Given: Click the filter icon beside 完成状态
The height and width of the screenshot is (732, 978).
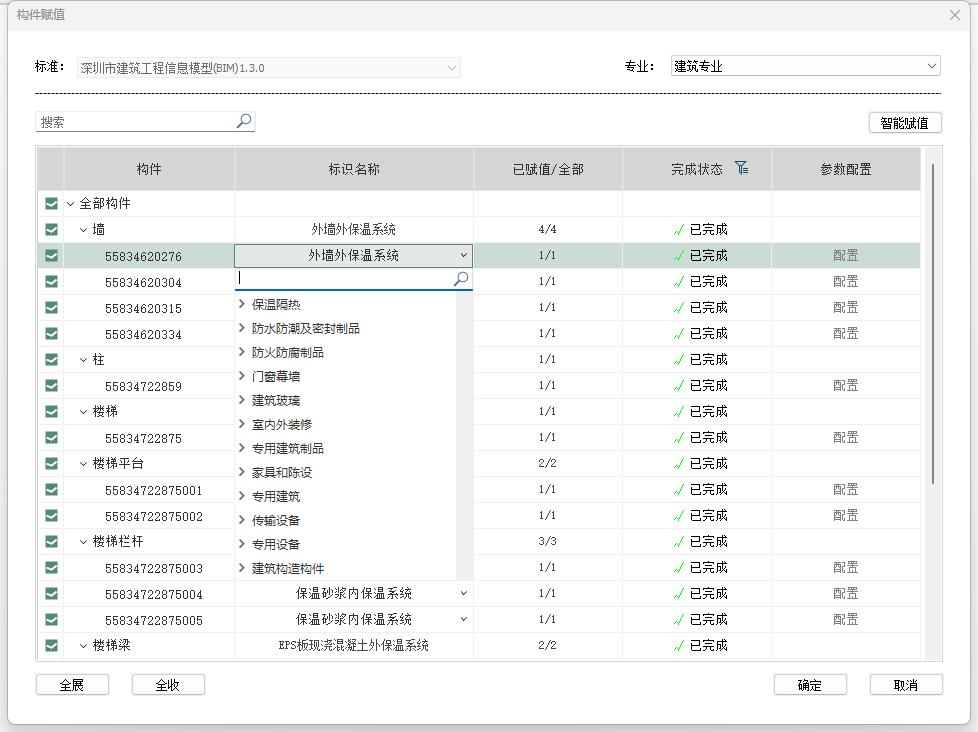Looking at the screenshot, I should coord(740,169).
